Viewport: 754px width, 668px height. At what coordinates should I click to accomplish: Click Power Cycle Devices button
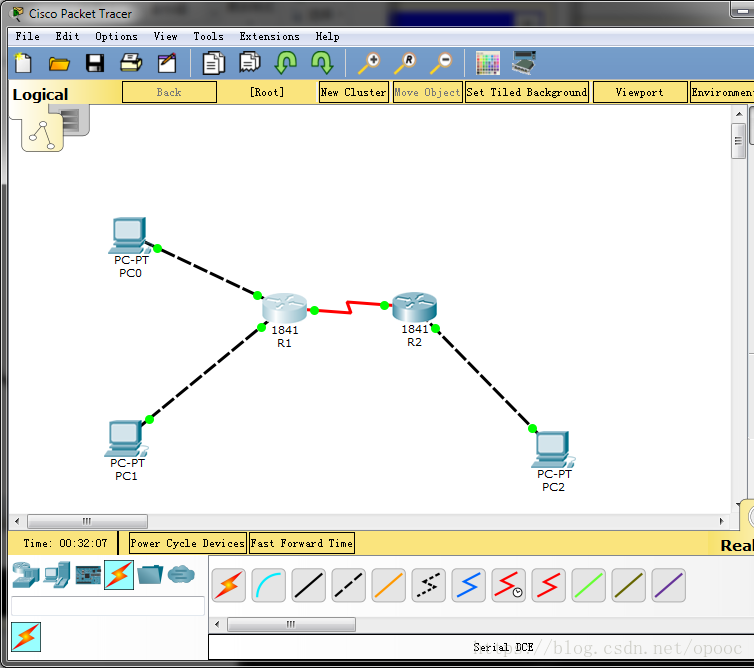[188, 543]
